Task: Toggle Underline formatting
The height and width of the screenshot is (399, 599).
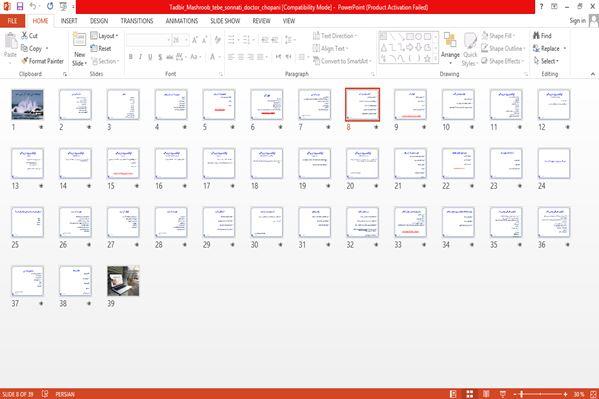Action: (x=150, y=57)
